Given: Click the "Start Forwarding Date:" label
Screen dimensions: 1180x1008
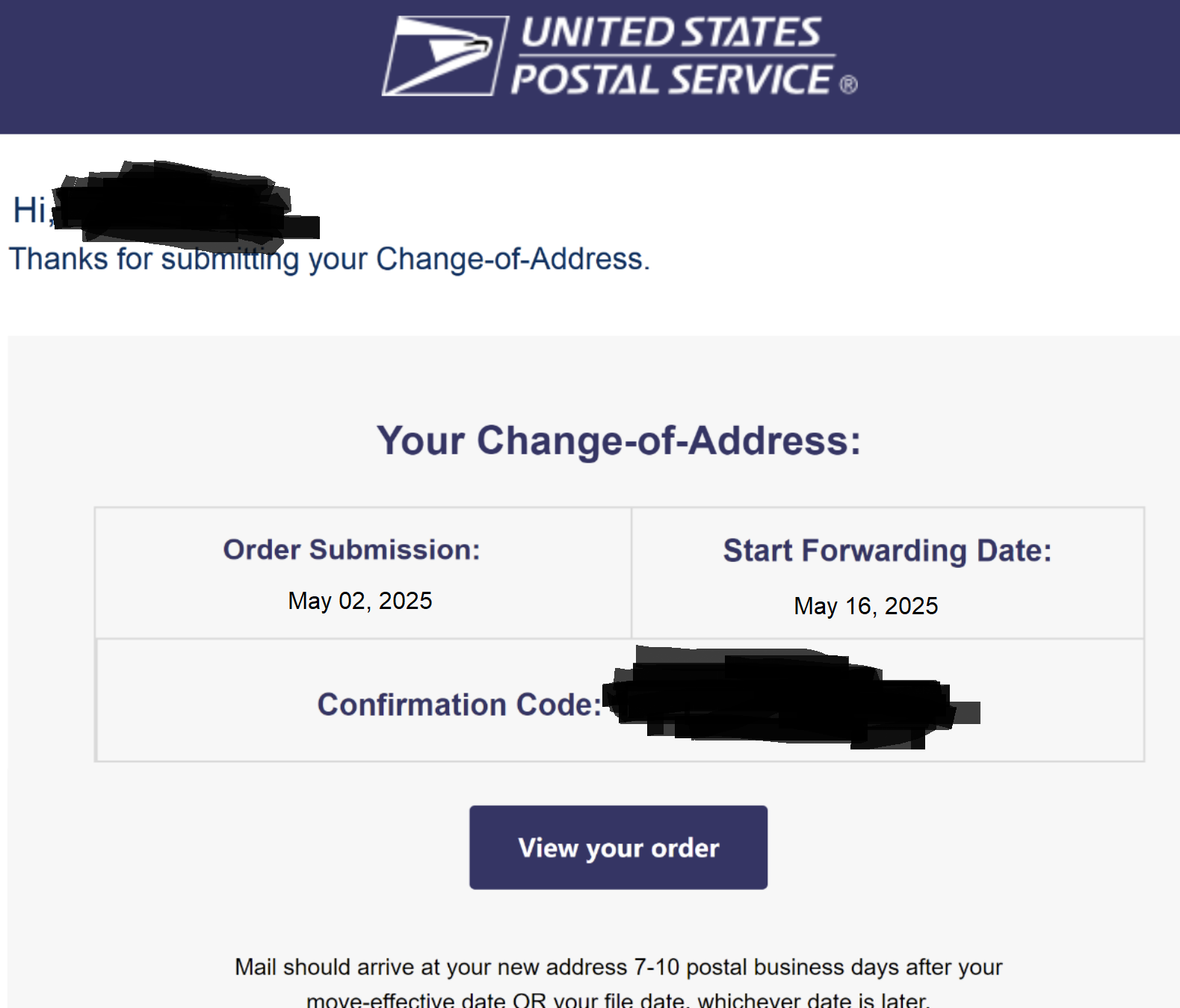Looking at the screenshot, I should [887, 551].
